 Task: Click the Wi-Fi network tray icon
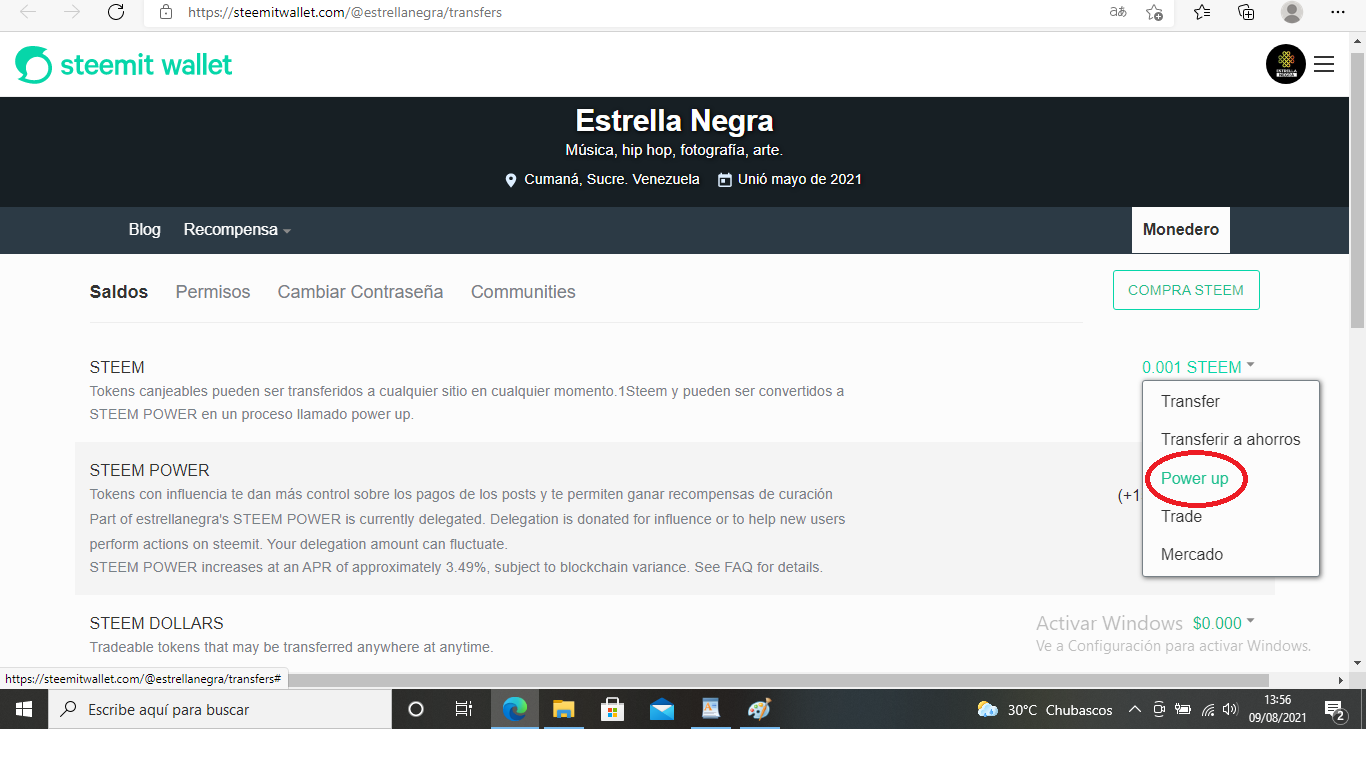click(1208, 710)
